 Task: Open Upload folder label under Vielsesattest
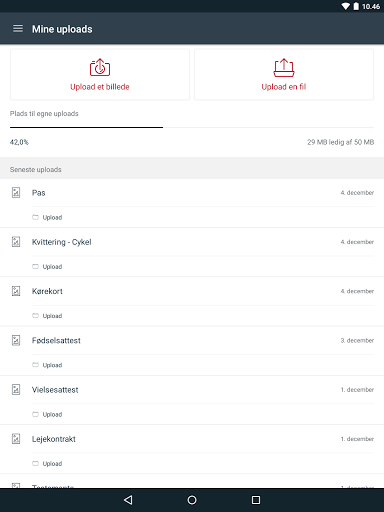pos(52,414)
